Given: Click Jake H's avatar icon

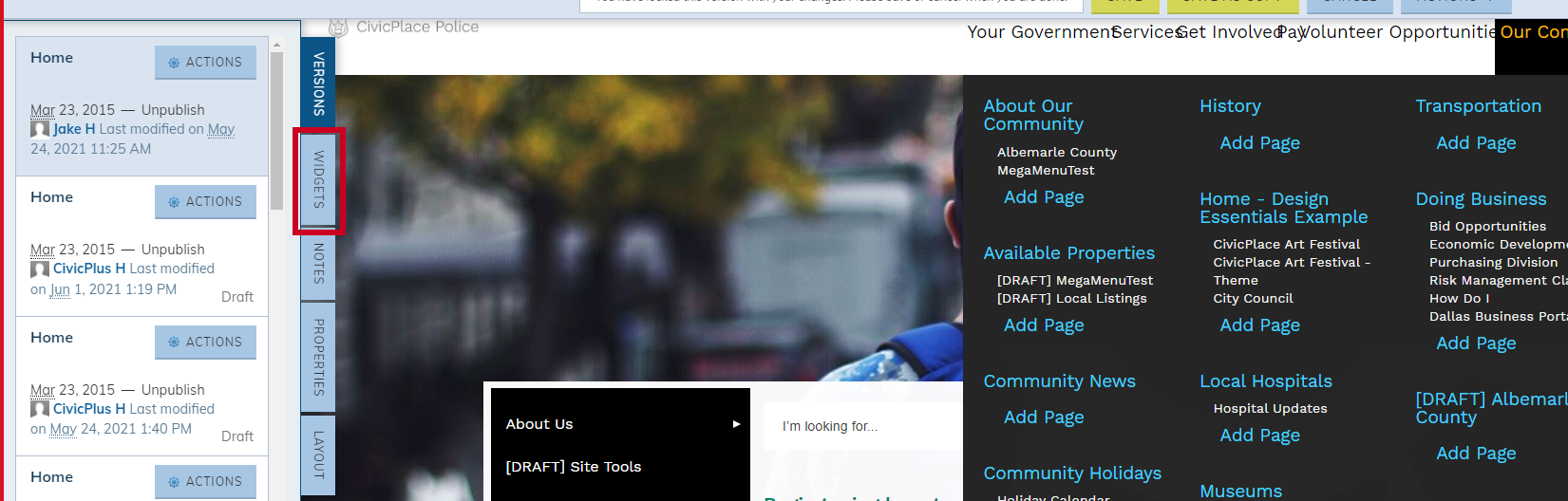Looking at the screenshot, I should pos(40,129).
